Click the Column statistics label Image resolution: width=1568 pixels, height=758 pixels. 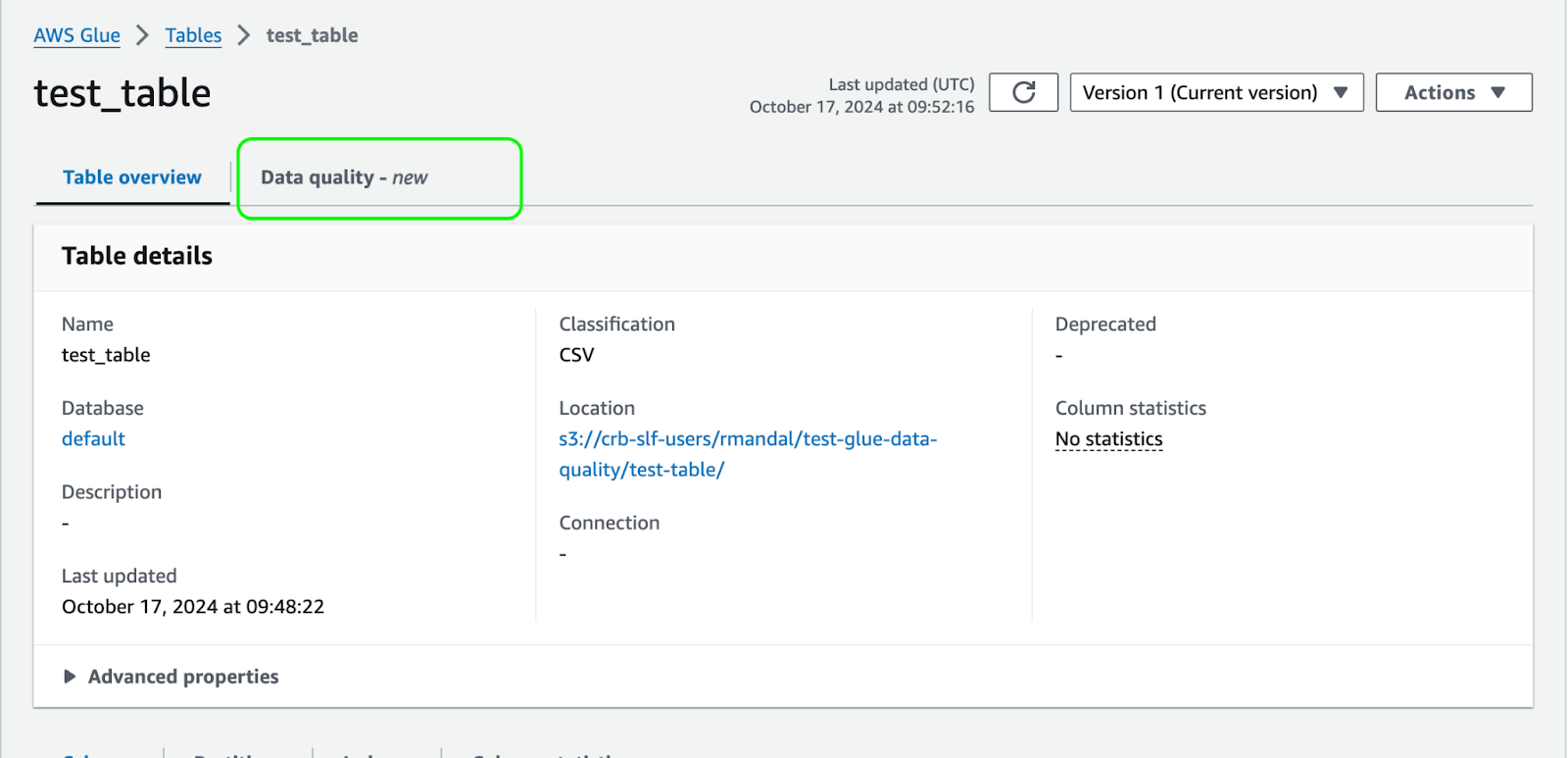[x=1130, y=408]
